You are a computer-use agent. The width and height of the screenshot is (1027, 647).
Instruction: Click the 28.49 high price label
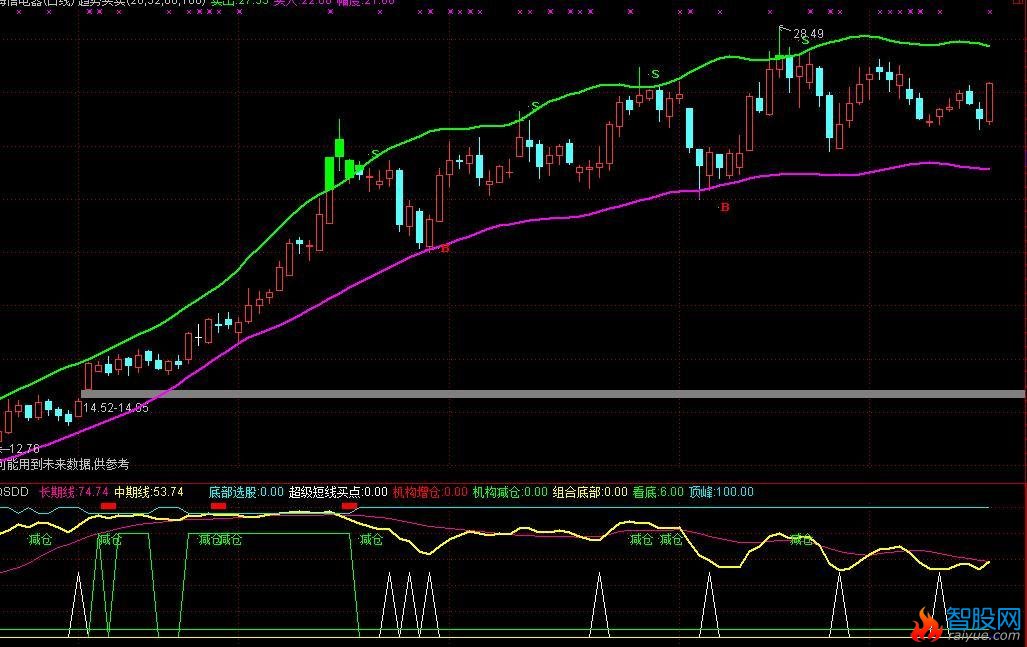(808, 33)
